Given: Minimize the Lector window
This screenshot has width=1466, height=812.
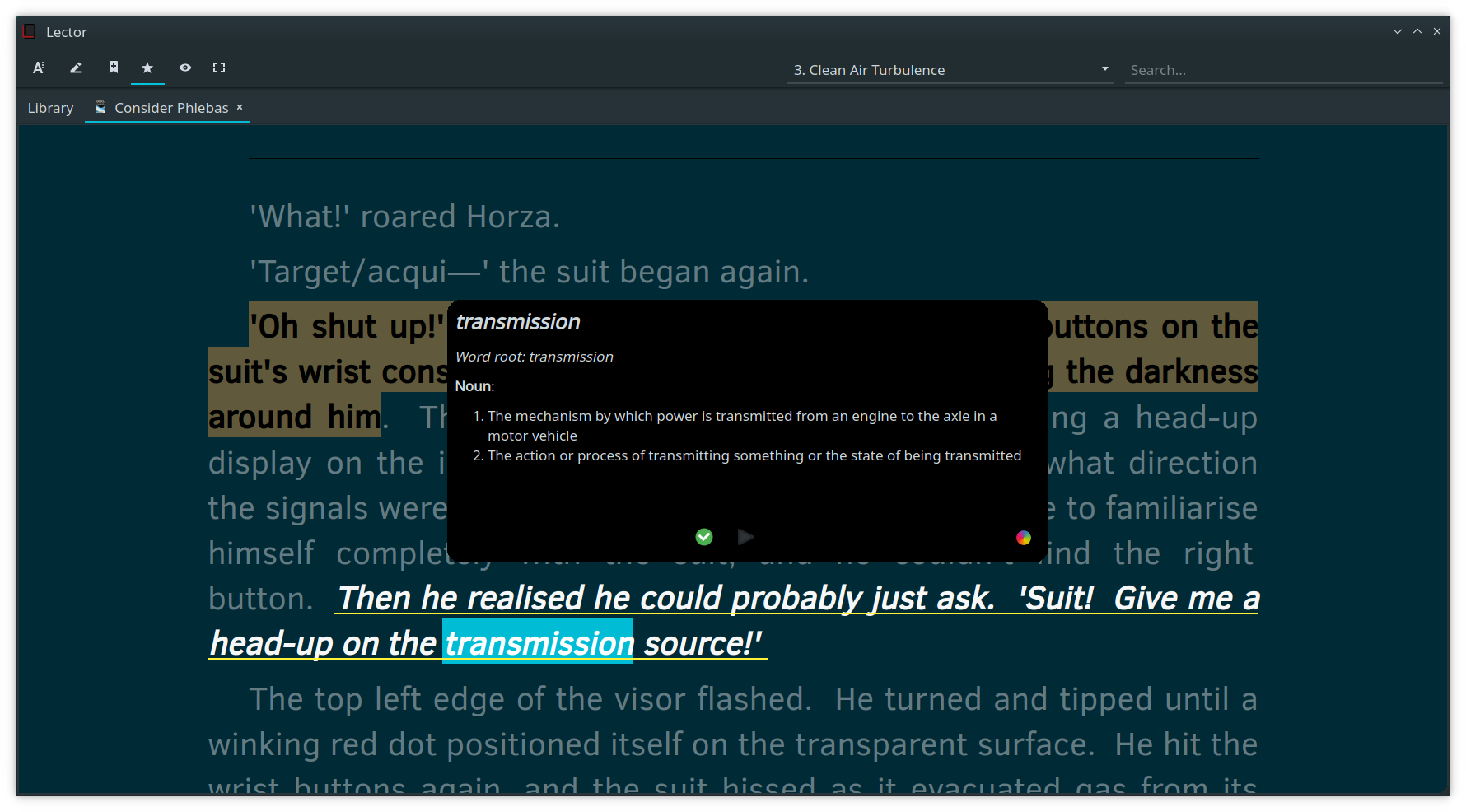Looking at the screenshot, I should (x=1398, y=31).
